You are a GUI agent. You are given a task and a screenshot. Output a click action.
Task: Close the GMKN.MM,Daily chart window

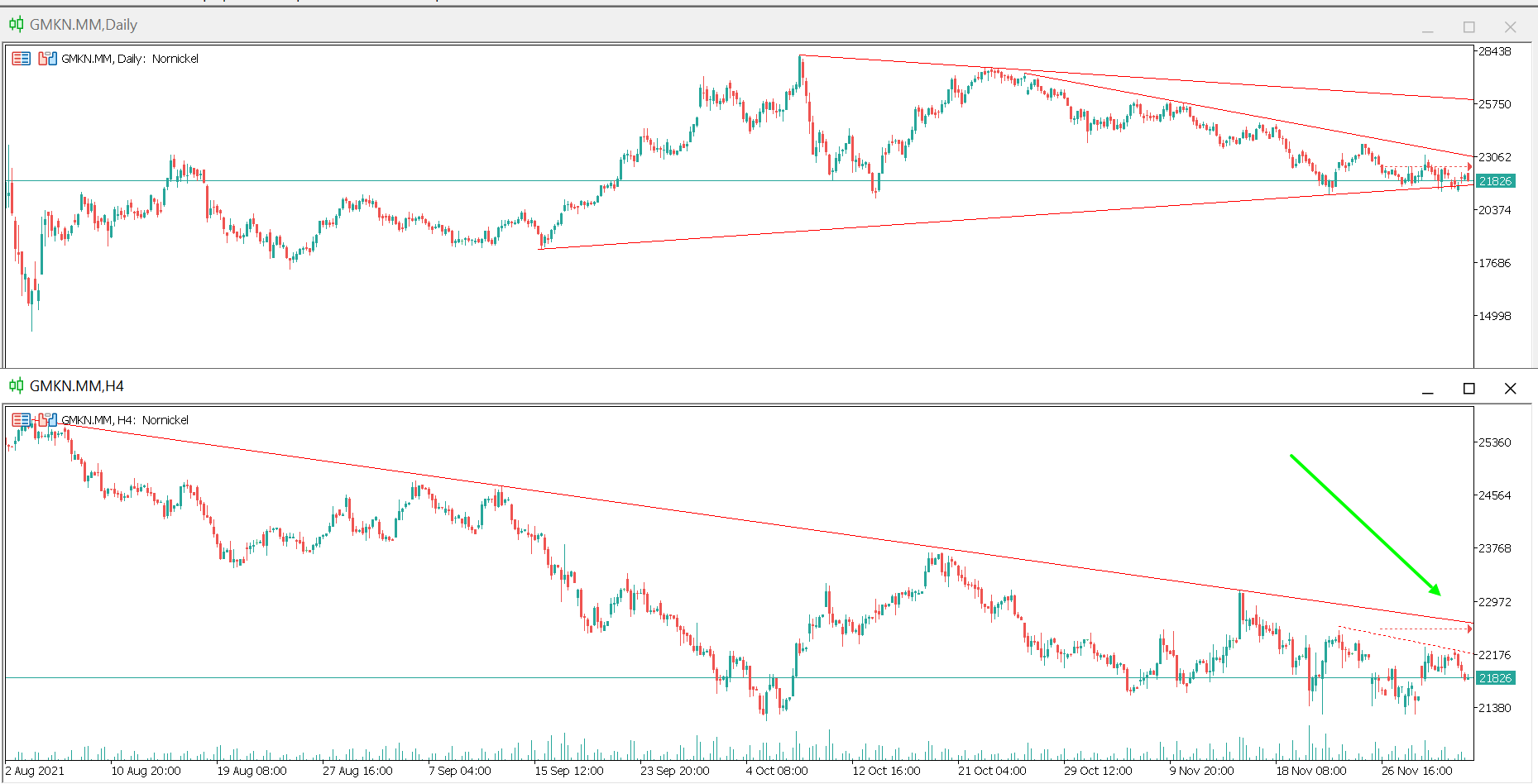click(x=1511, y=27)
